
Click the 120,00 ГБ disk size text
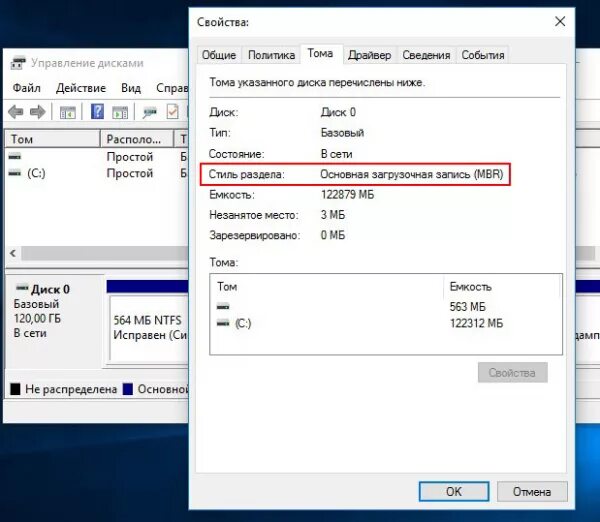tap(38, 318)
